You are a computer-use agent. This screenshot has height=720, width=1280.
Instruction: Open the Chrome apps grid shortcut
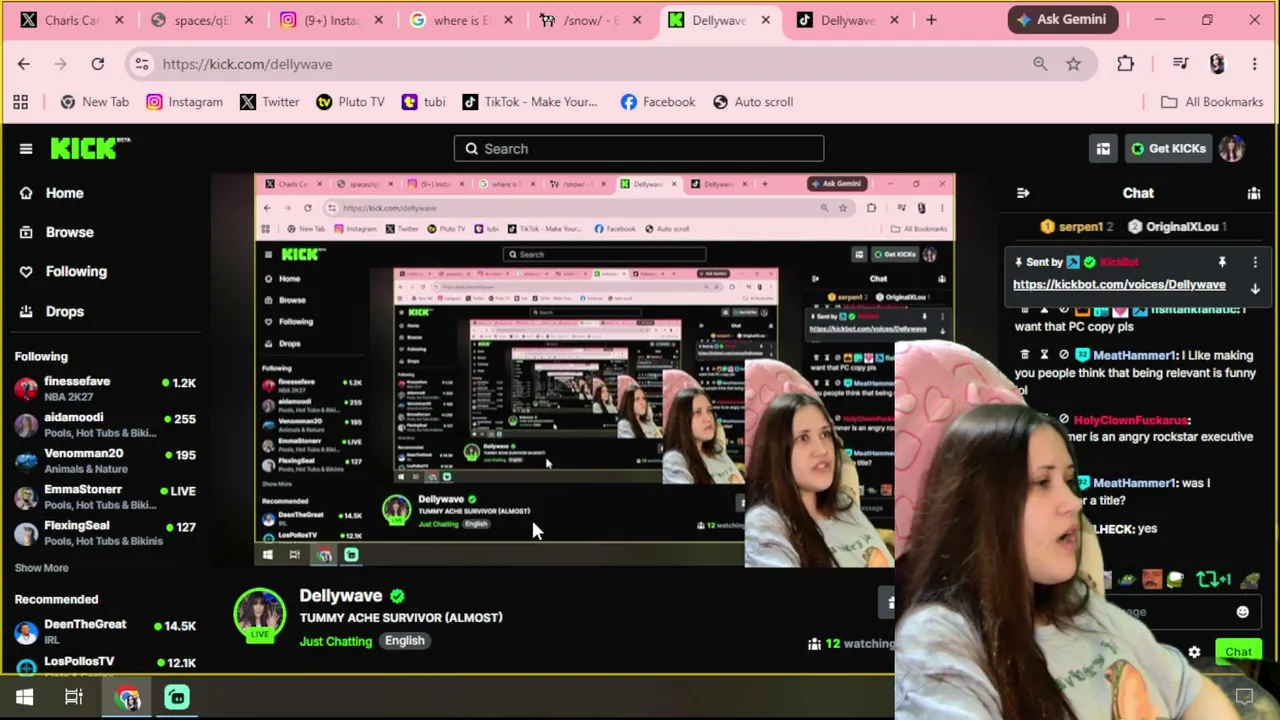pos(20,102)
